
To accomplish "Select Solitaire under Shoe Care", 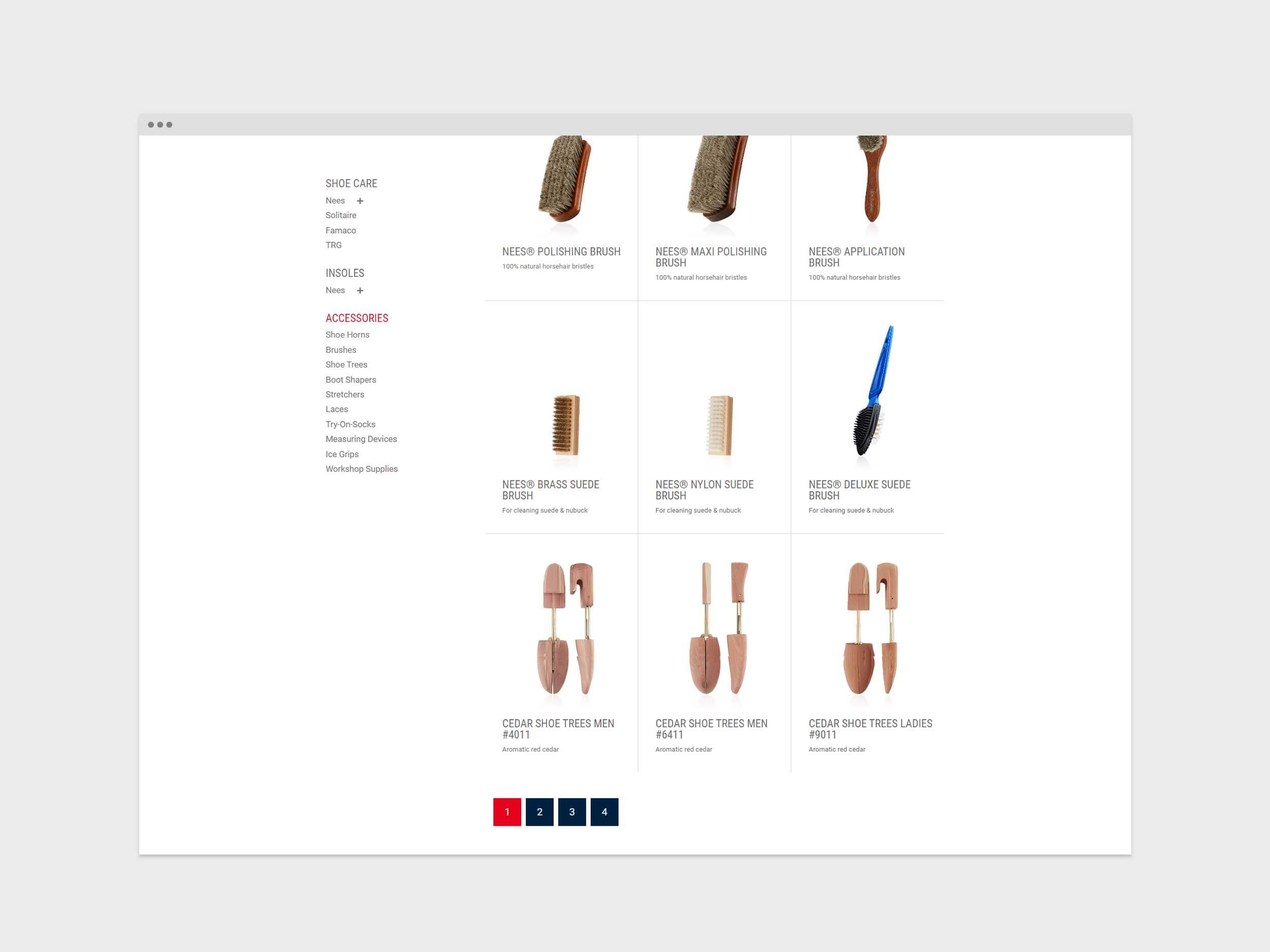I will tap(340, 215).
